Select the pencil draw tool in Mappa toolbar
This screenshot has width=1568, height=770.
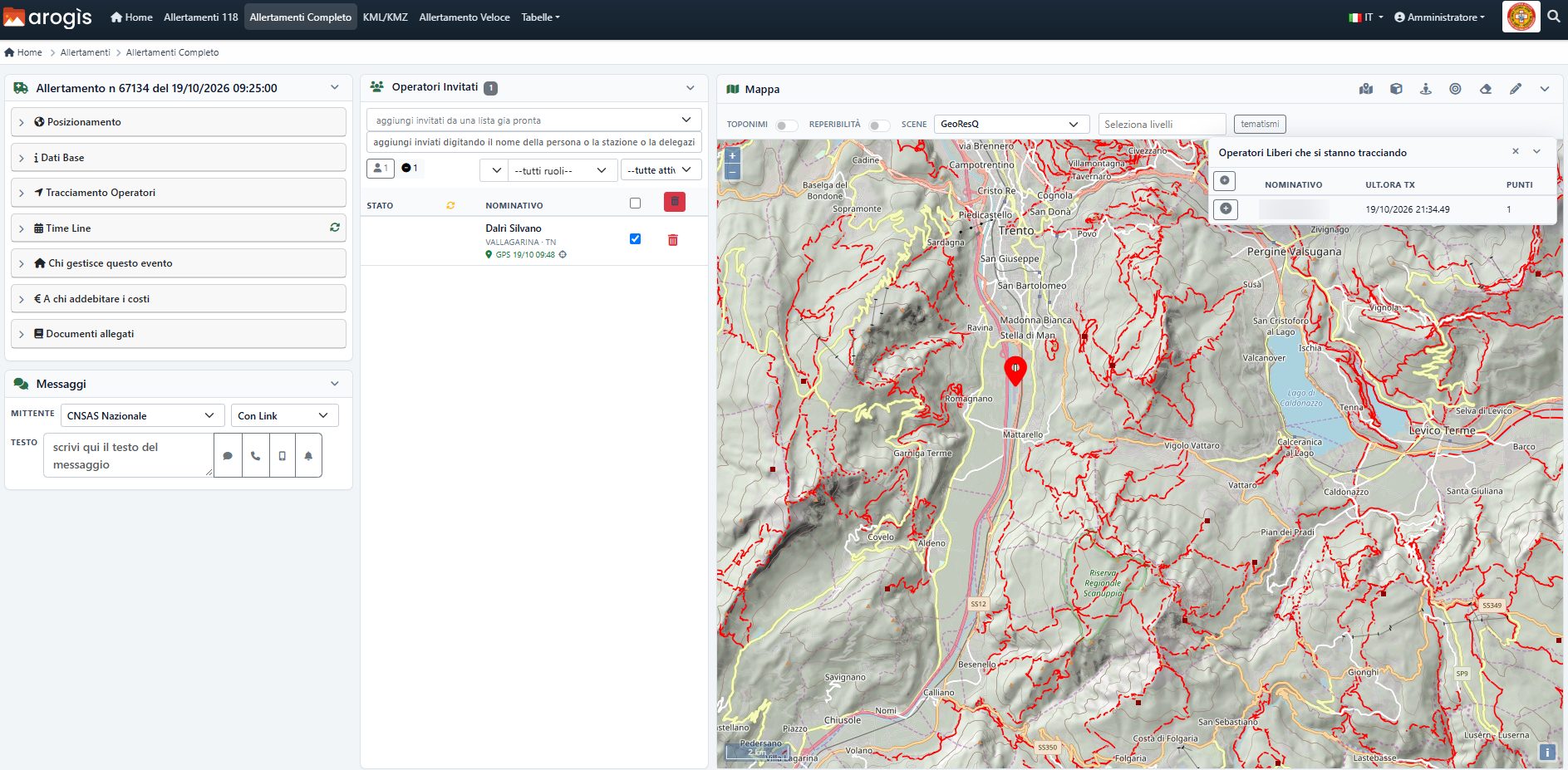1516,89
